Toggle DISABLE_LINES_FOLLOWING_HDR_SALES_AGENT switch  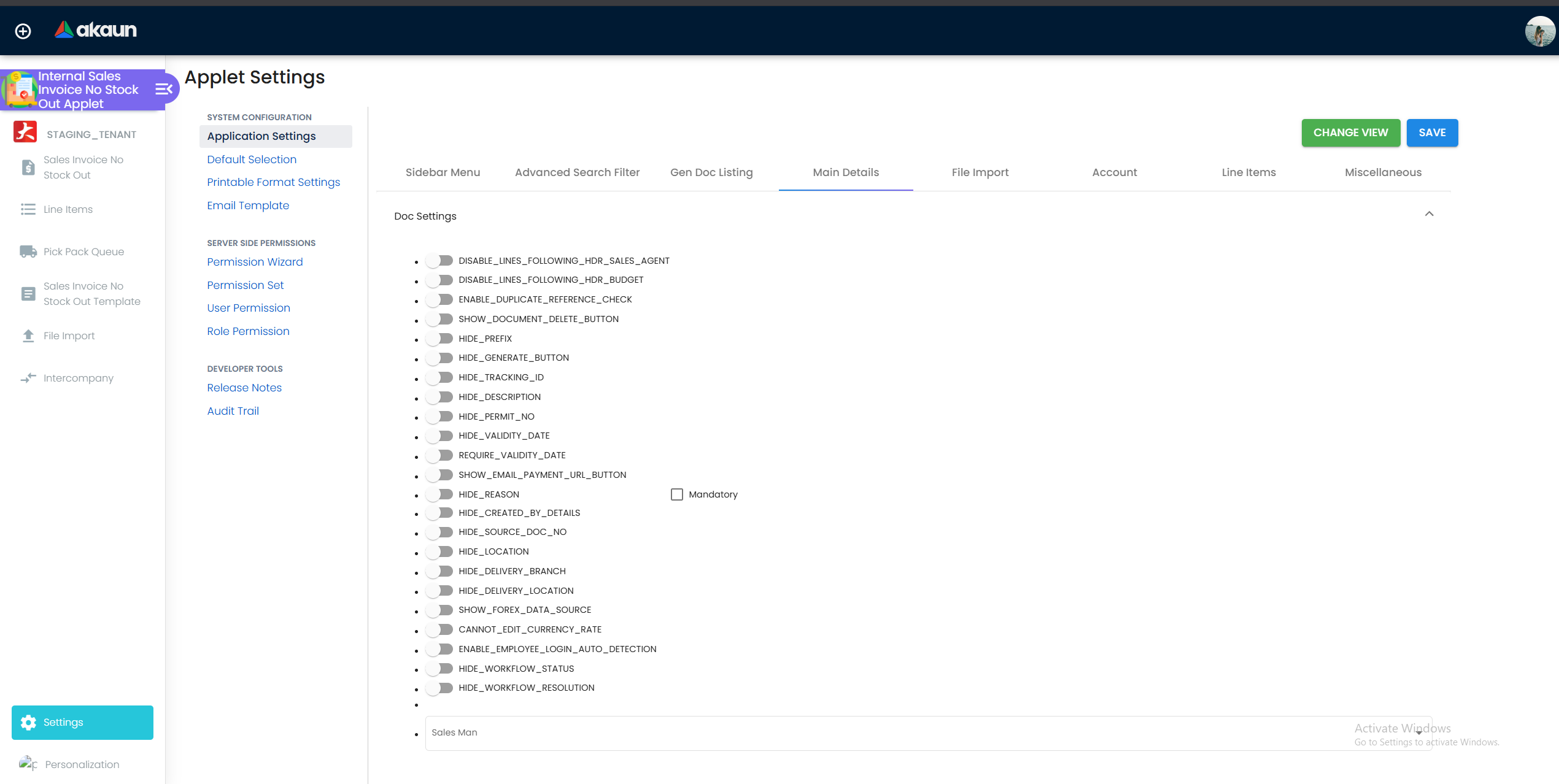(439, 261)
